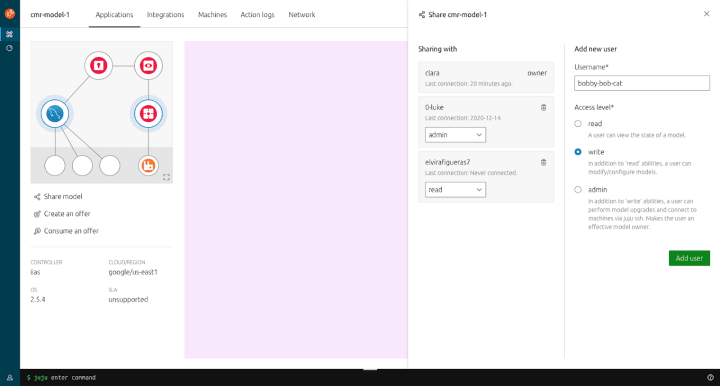Delete user 0-luke with the trash icon
720x386 pixels.
pos(543,107)
